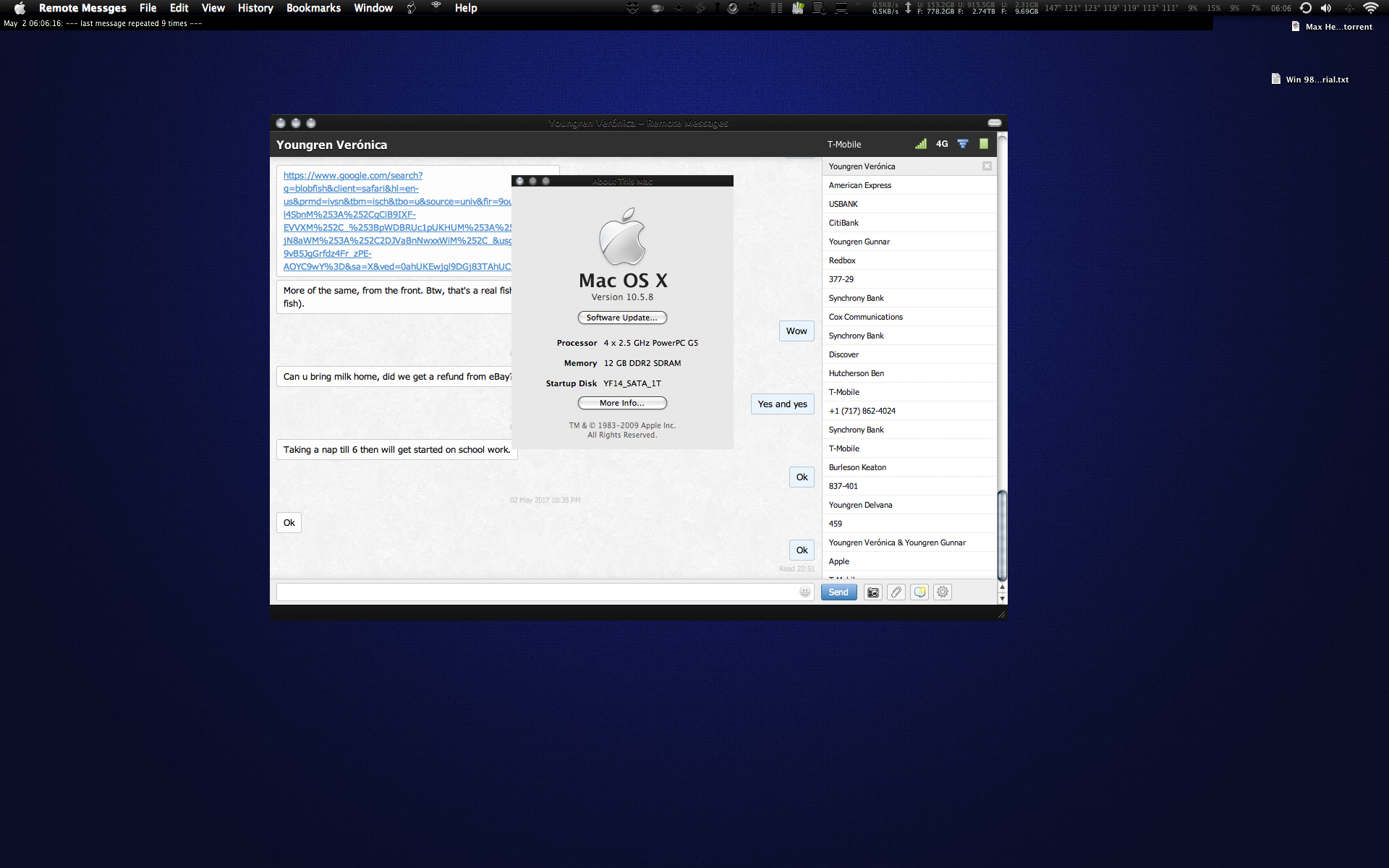
Task: Open the Window menu
Action: [373, 8]
